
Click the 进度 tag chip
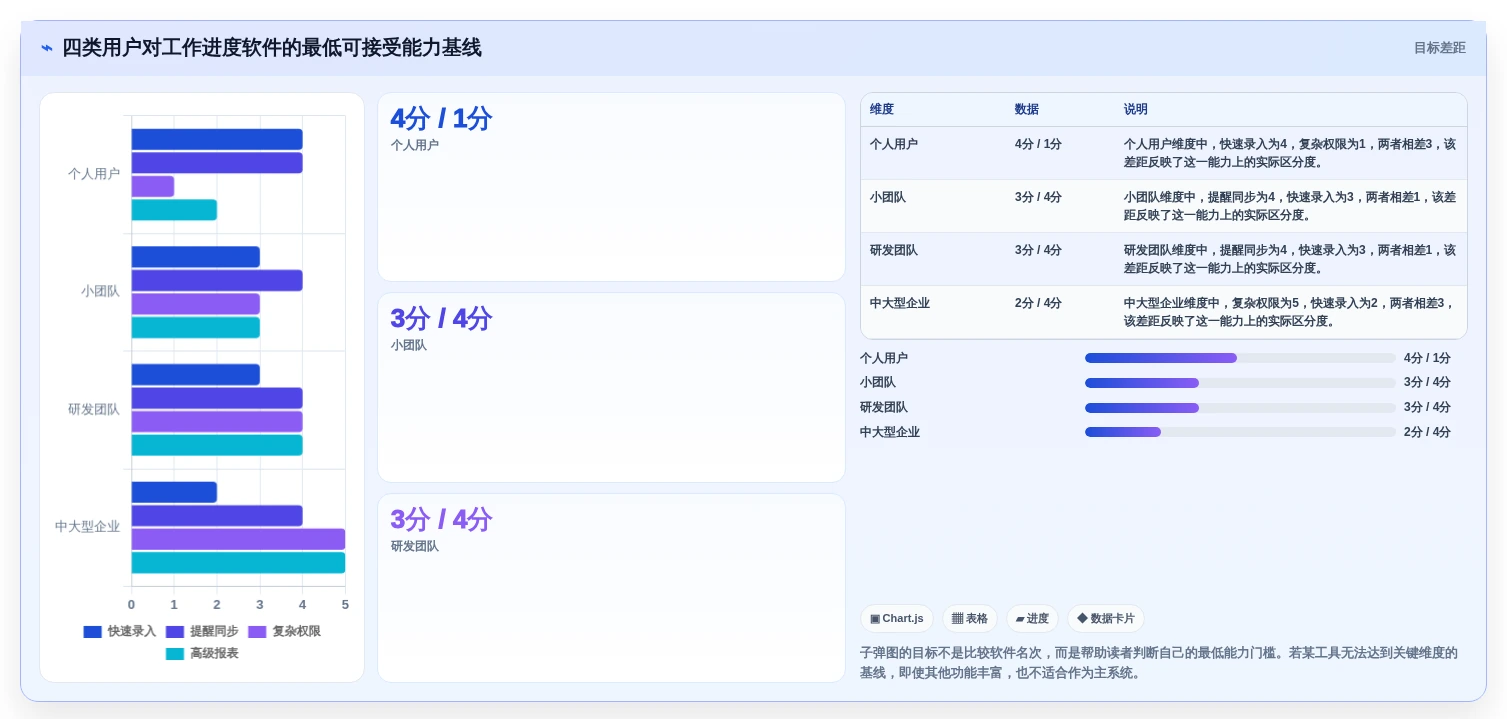point(1032,619)
